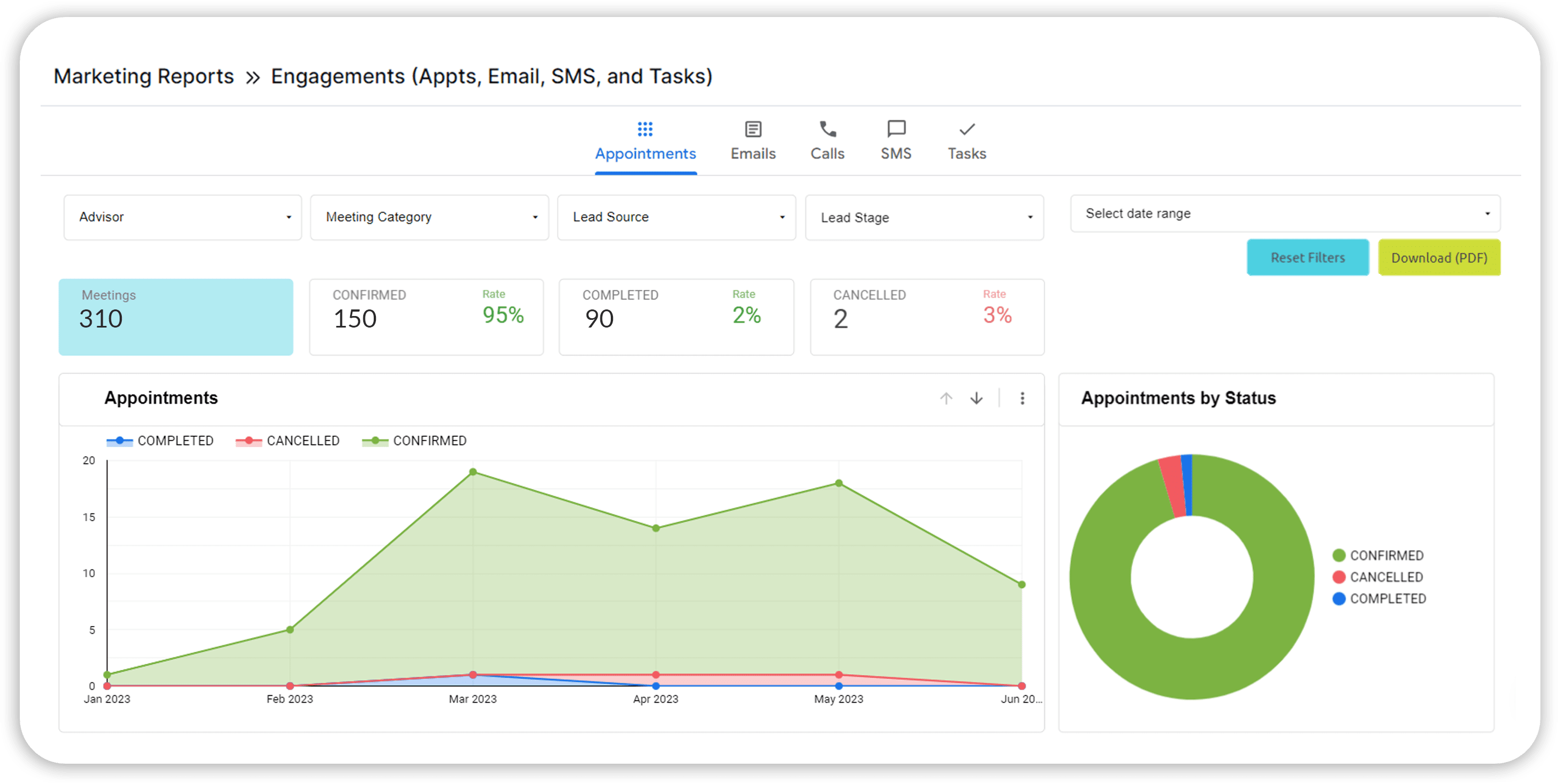Click the drill down arrow icon
1558x784 pixels.
click(976, 398)
